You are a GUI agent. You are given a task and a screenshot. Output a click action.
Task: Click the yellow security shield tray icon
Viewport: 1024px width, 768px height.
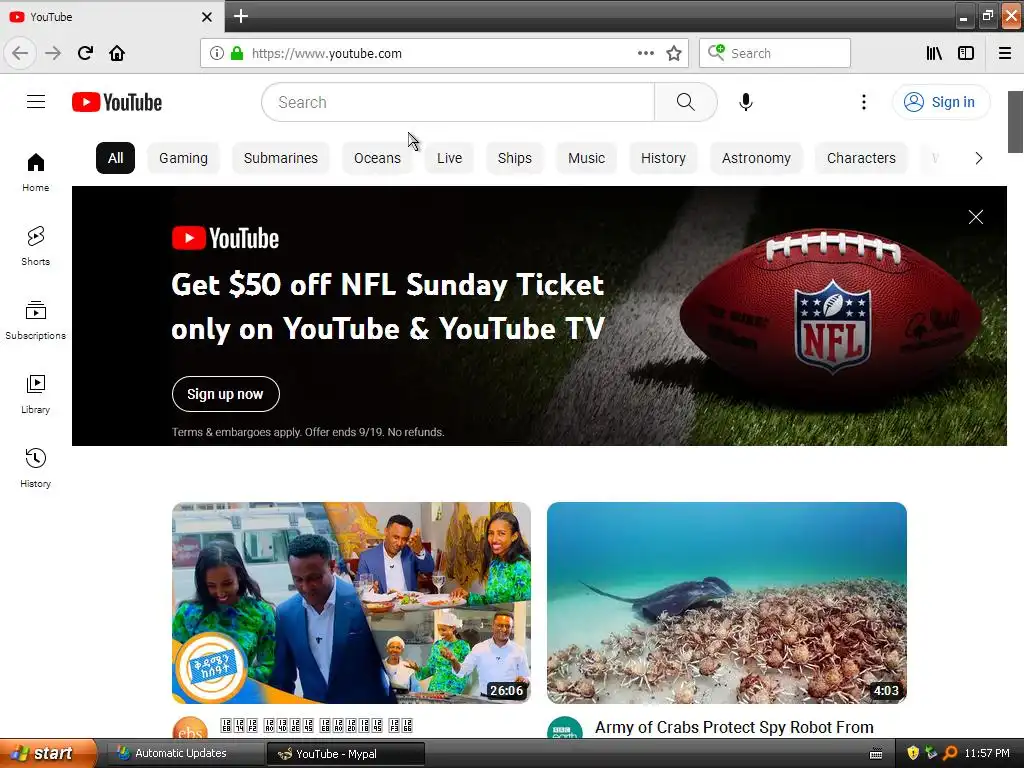(x=913, y=753)
